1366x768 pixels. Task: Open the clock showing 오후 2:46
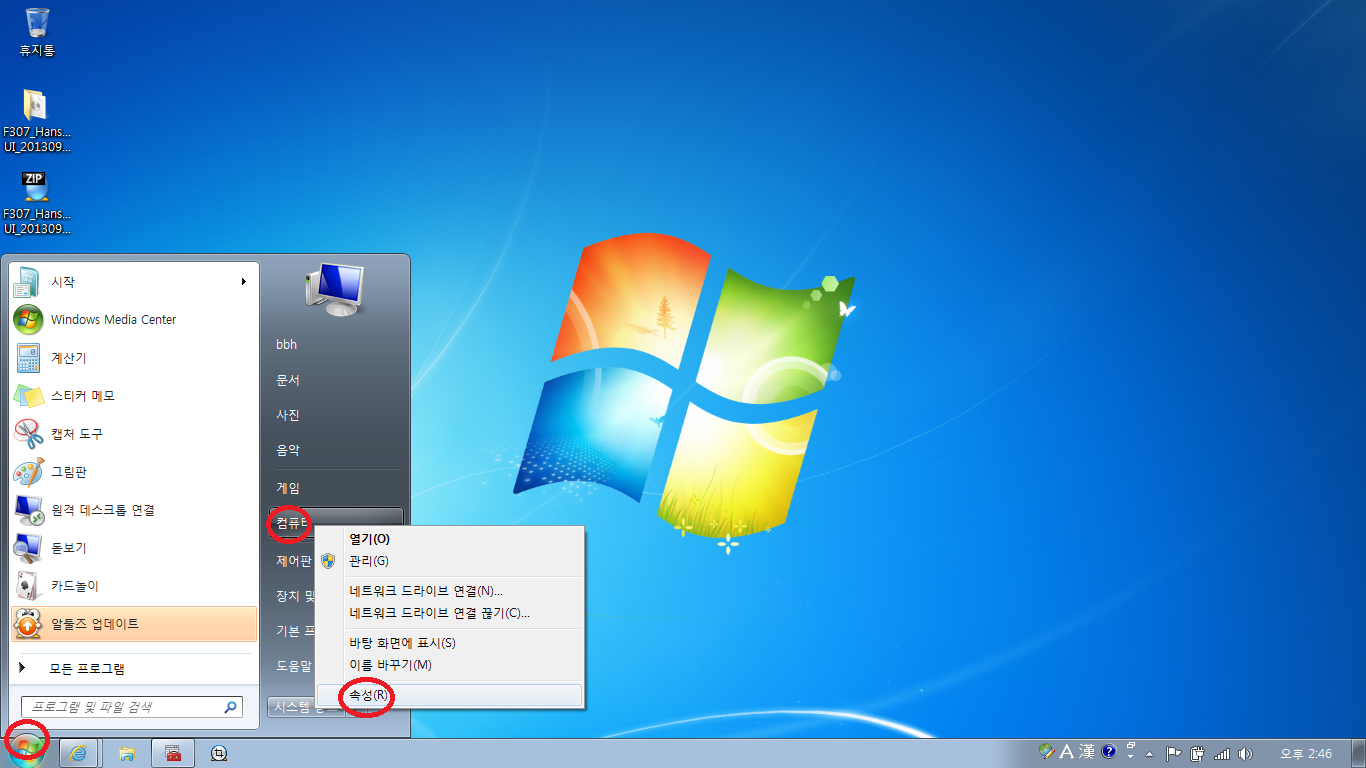coord(1306,753)
